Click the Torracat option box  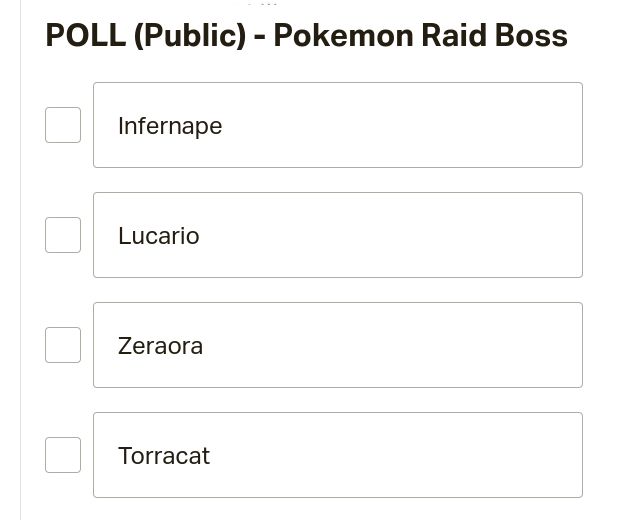tap(338, 455)
